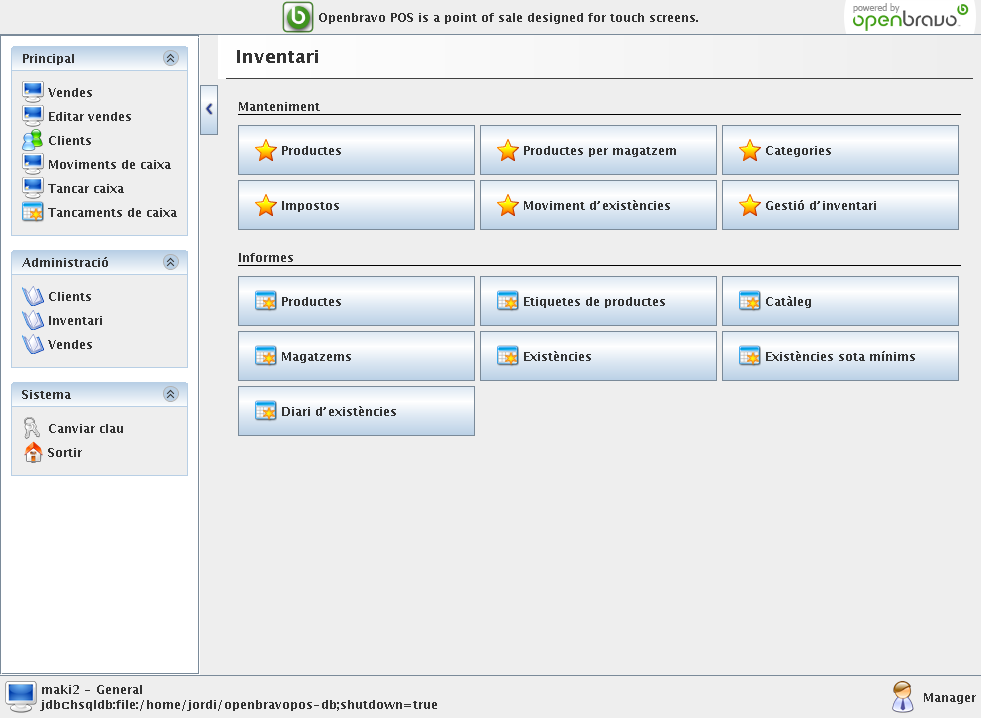Viewport: 981px width, 718px height.
Task: Click the star icon on Gestió d'inventari
Action: (749, 205)
